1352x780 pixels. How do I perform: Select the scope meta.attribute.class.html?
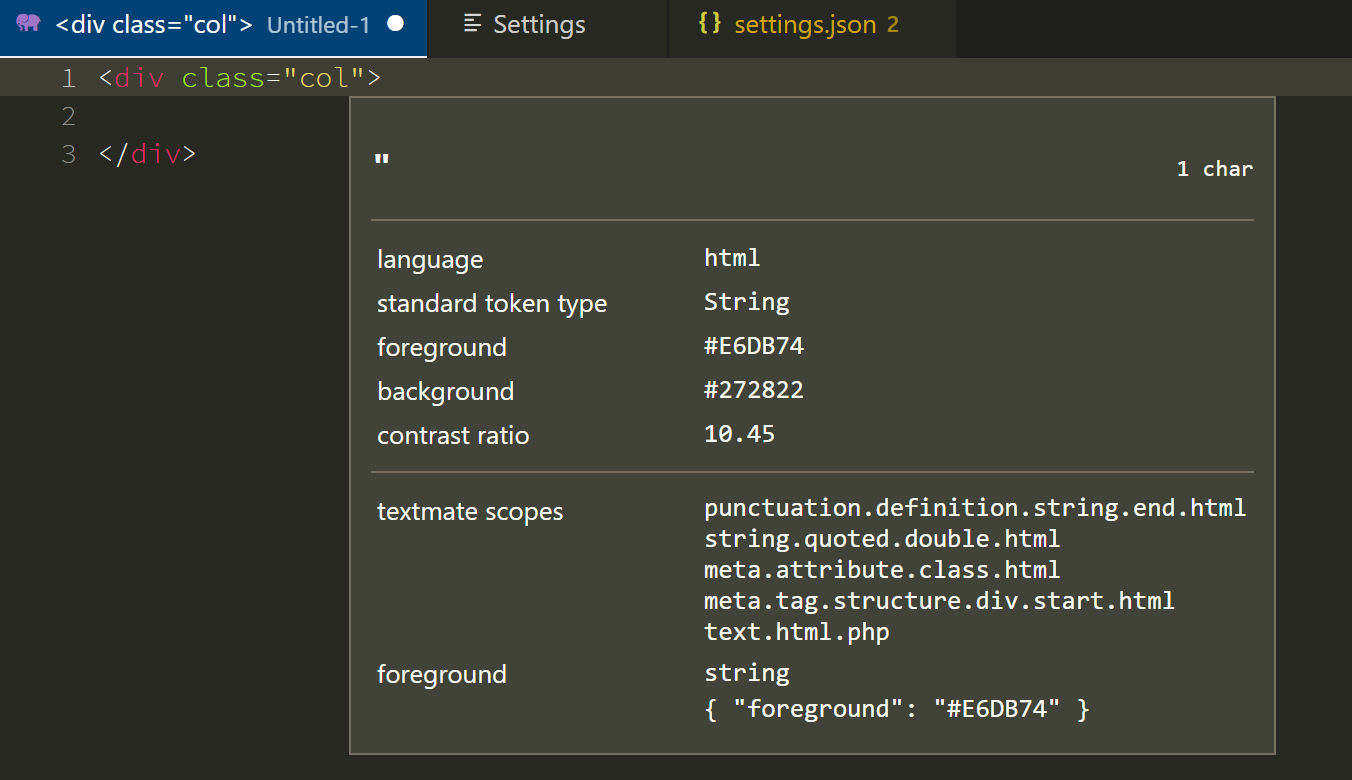pyautogui.click(x=882, y=569)
